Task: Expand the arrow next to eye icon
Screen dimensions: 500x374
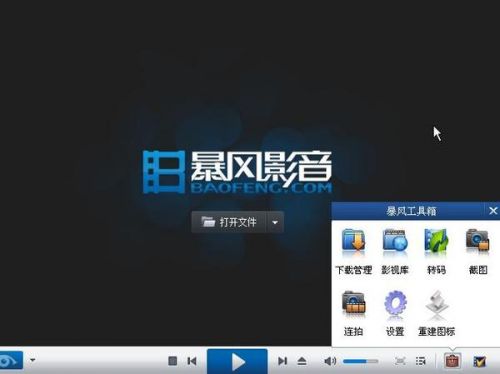Action: click(32, 360)
